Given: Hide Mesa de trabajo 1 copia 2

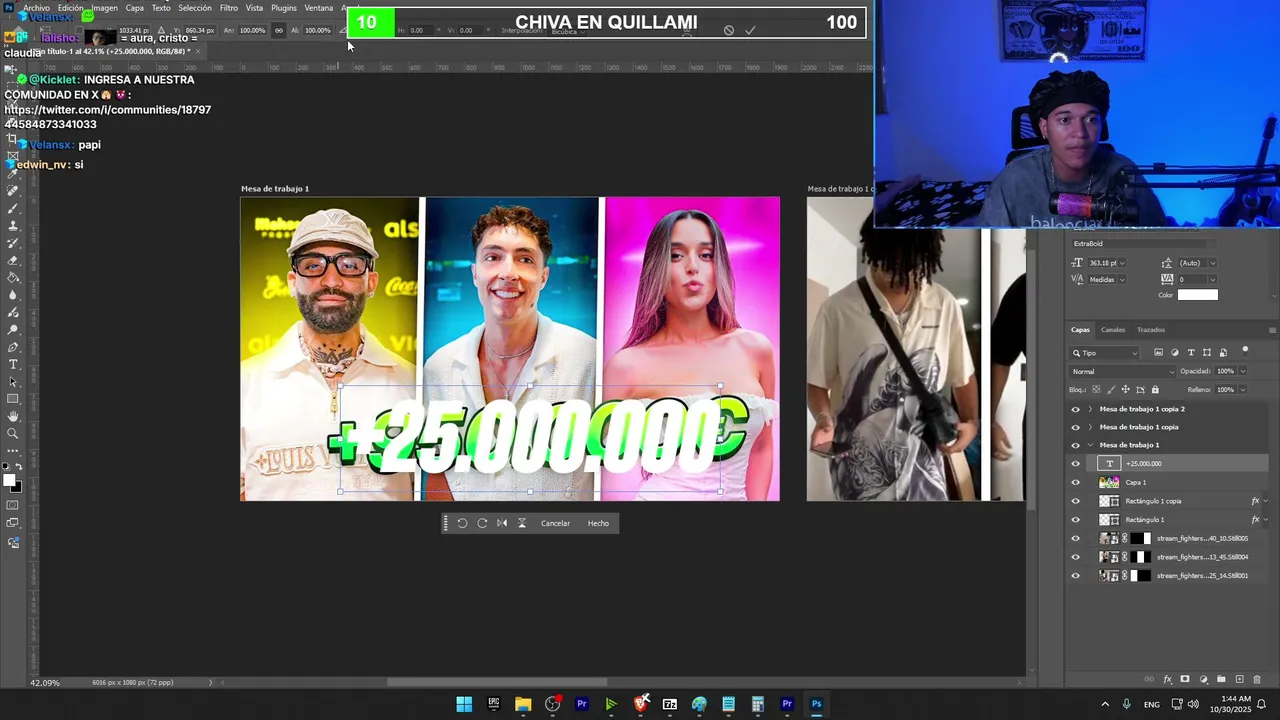Looking at the screenshot, I should [x=1076, y=409].
